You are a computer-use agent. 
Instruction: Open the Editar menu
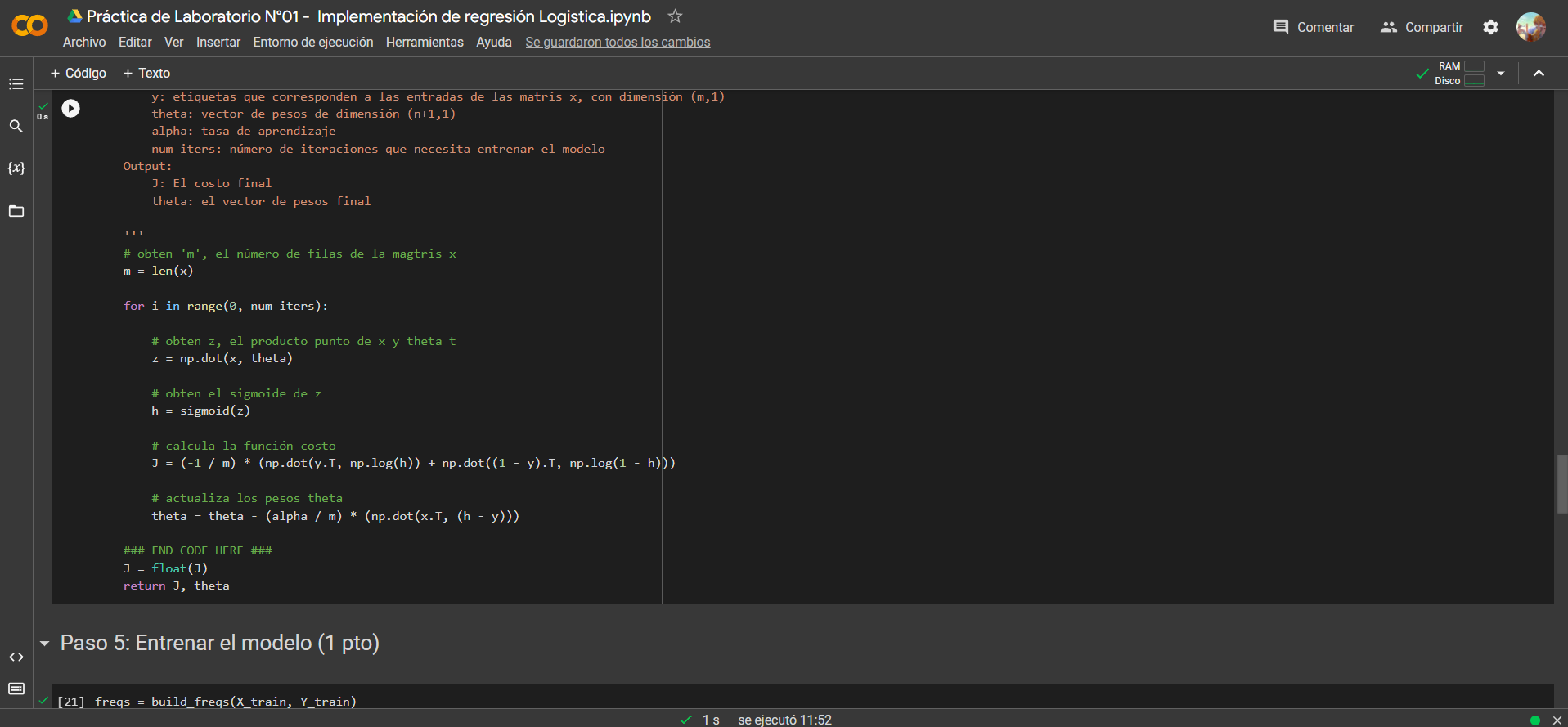135,42
